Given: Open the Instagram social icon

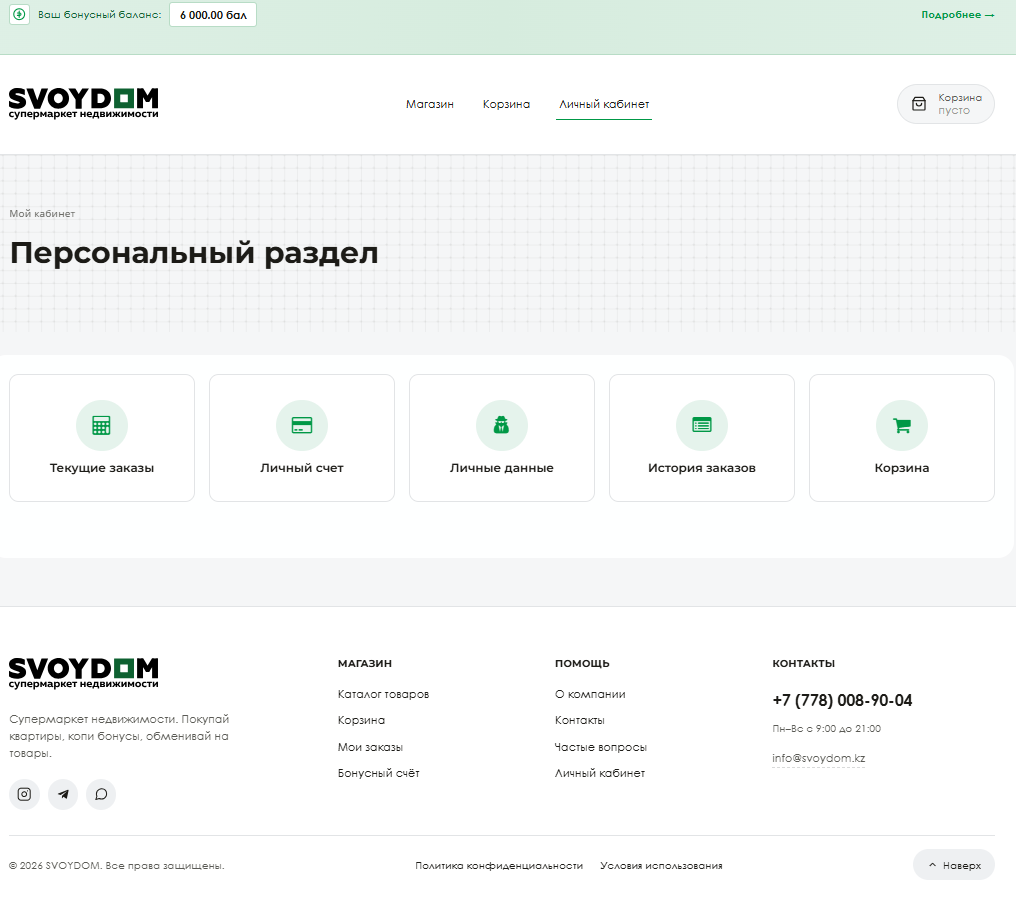Looking at the screenshot, I should [24, 794].
